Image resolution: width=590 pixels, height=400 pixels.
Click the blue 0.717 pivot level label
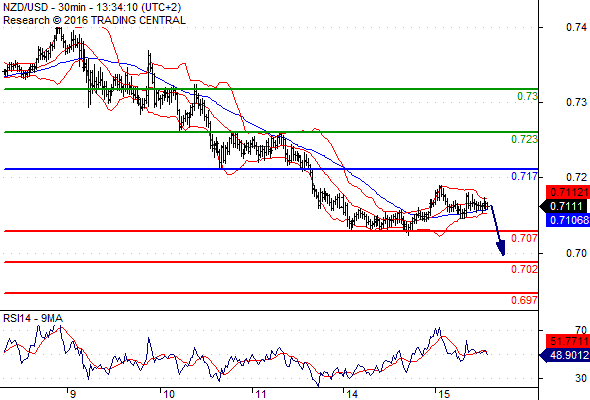524,176
